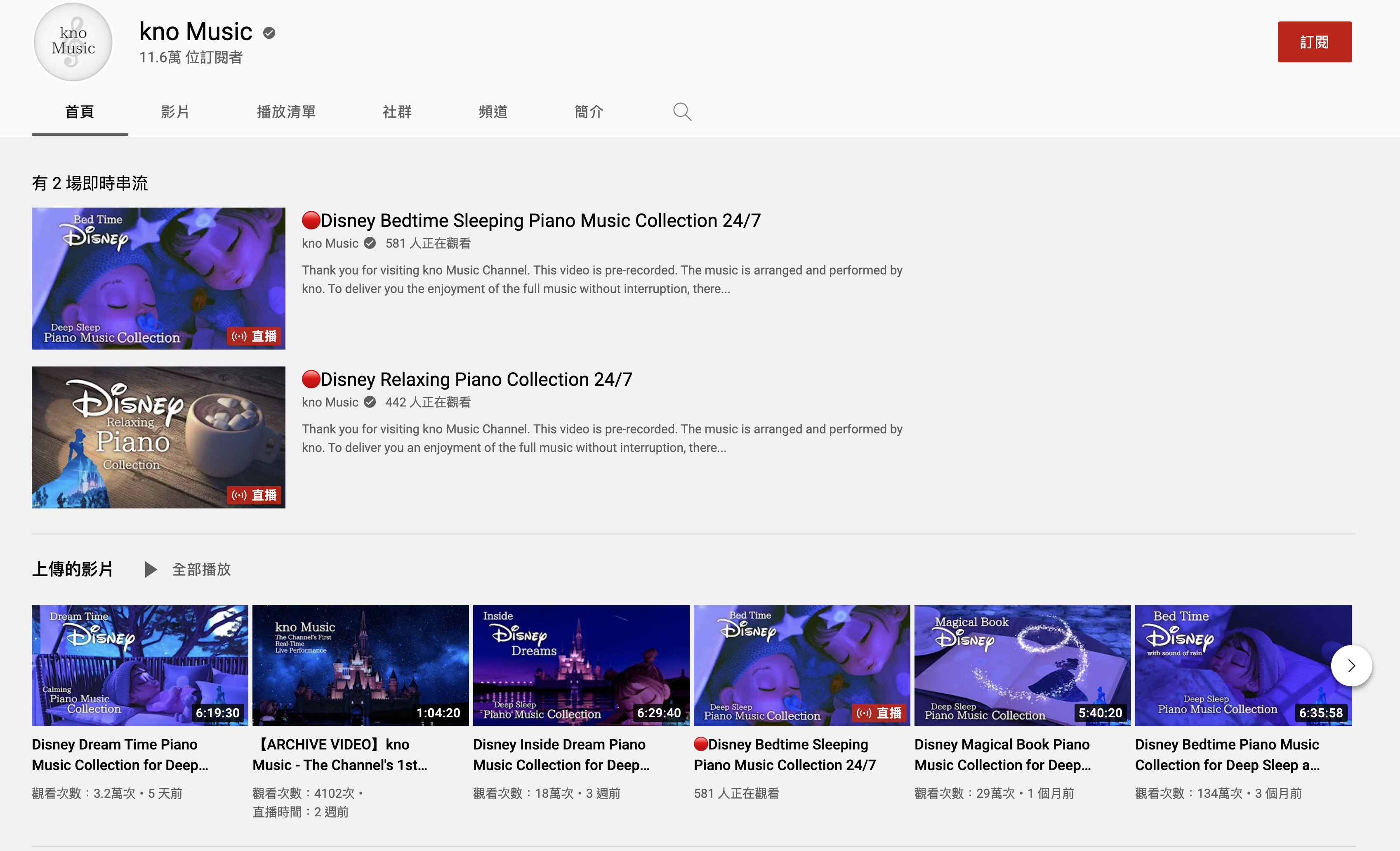
Task: Open Disney Relaxing Piano Collection 24/7 title
Action: pos(476,379)
